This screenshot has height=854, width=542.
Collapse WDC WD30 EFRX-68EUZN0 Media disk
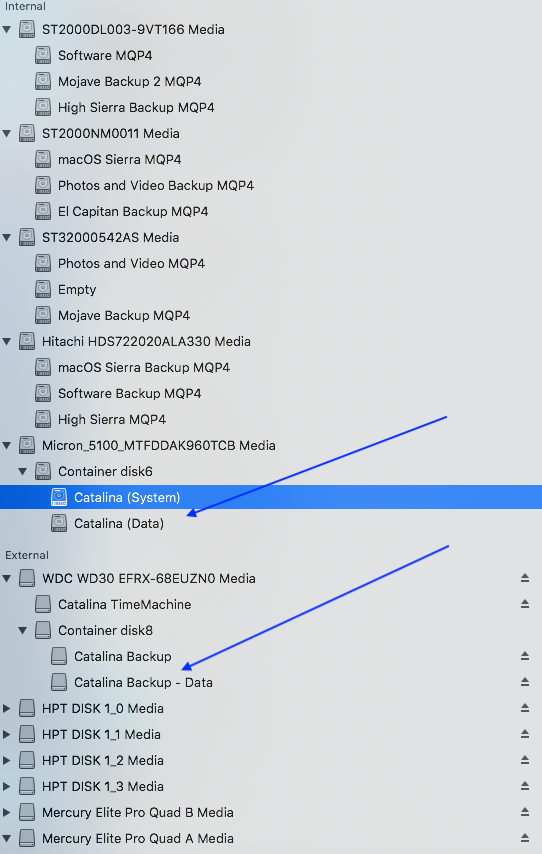[x=7, y=578]
